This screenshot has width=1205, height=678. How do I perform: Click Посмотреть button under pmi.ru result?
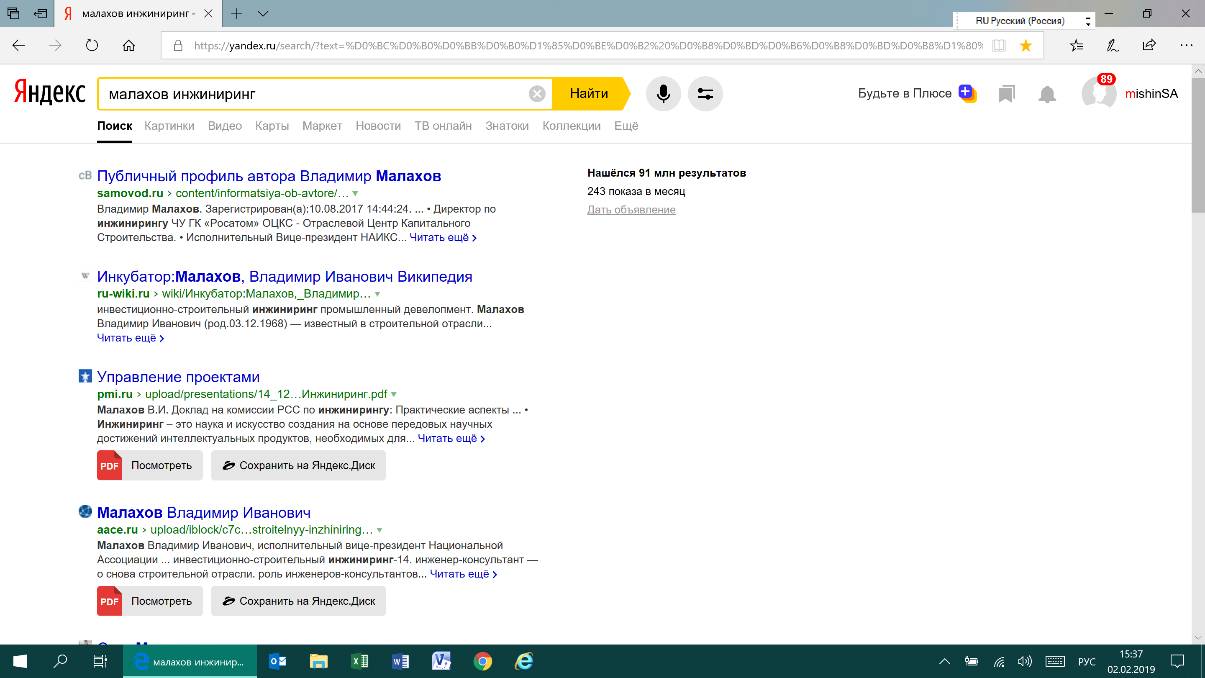[150, 465]
